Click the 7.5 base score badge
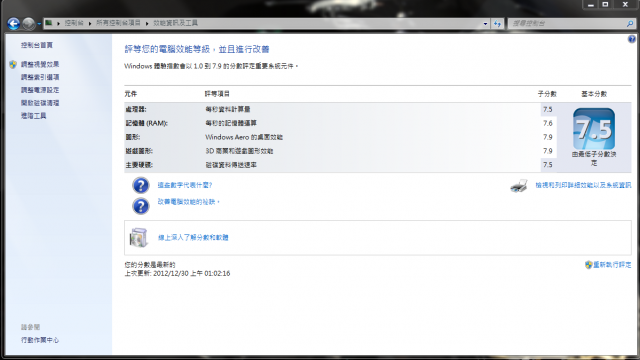 (594, 129)
